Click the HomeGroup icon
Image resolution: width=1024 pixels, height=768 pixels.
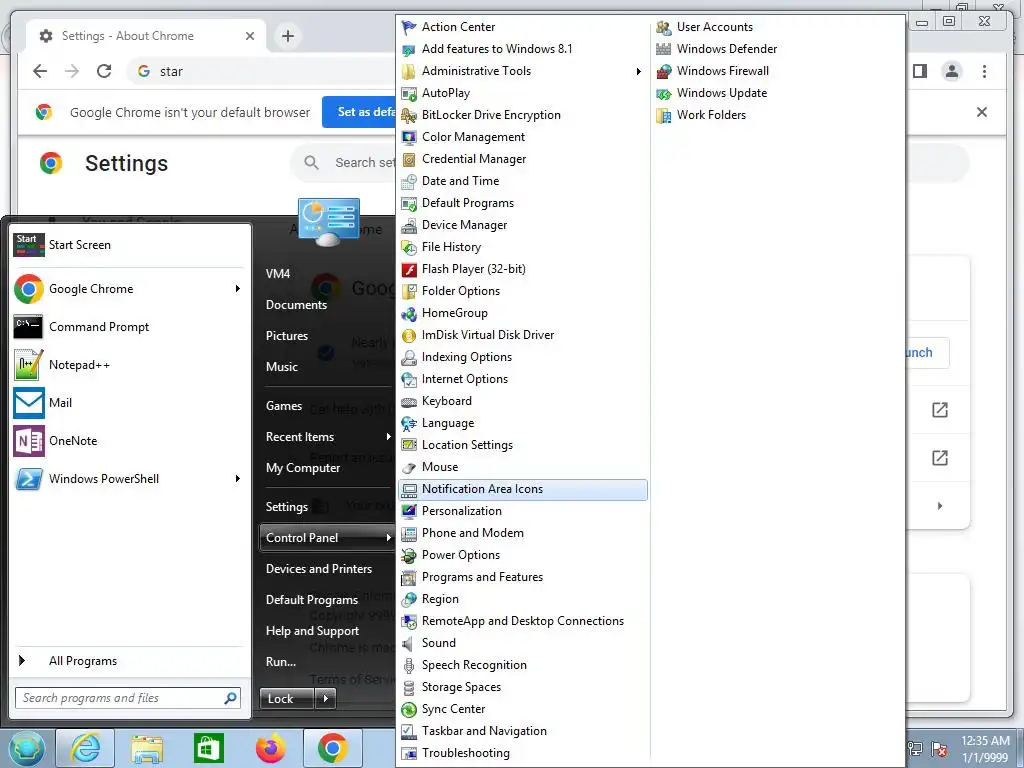pos(409,313)
